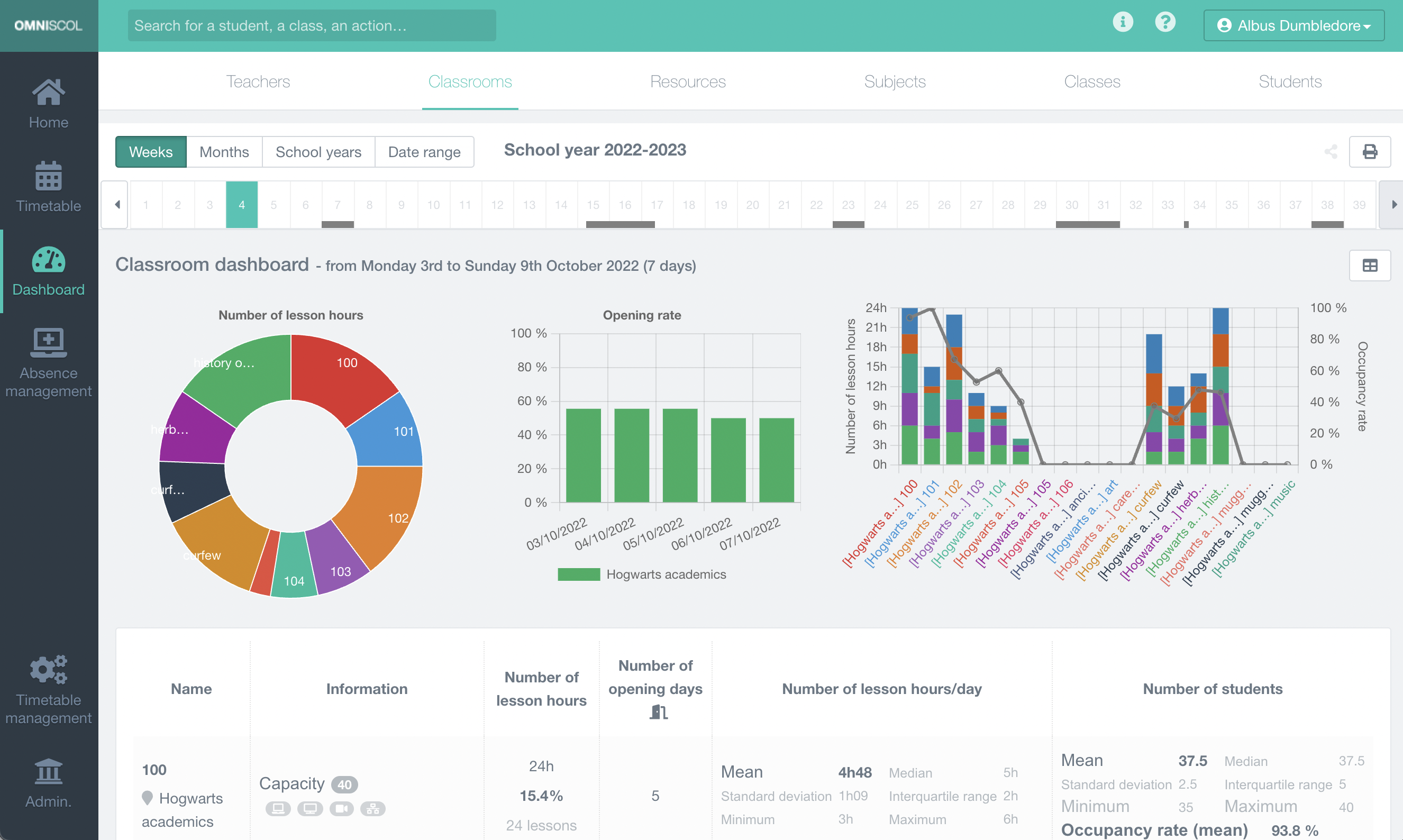Switch the period view to Months

coord(224,152)
